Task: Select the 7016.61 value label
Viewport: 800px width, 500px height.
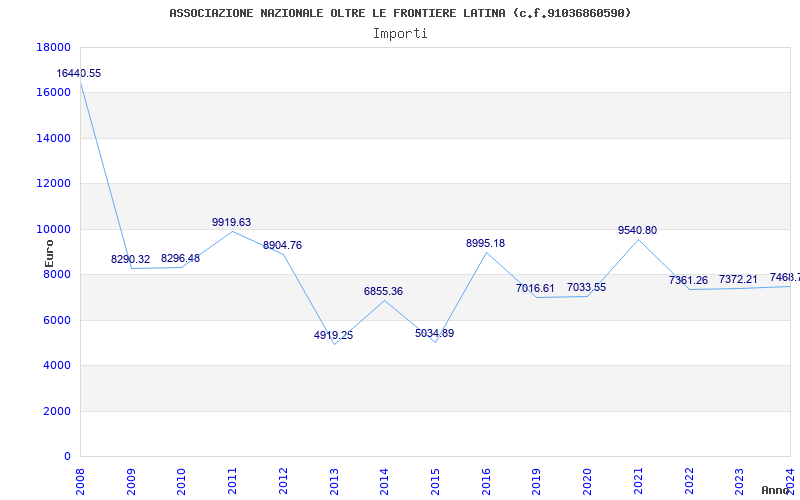Action: pyautogui.click(x=535, y=288)
